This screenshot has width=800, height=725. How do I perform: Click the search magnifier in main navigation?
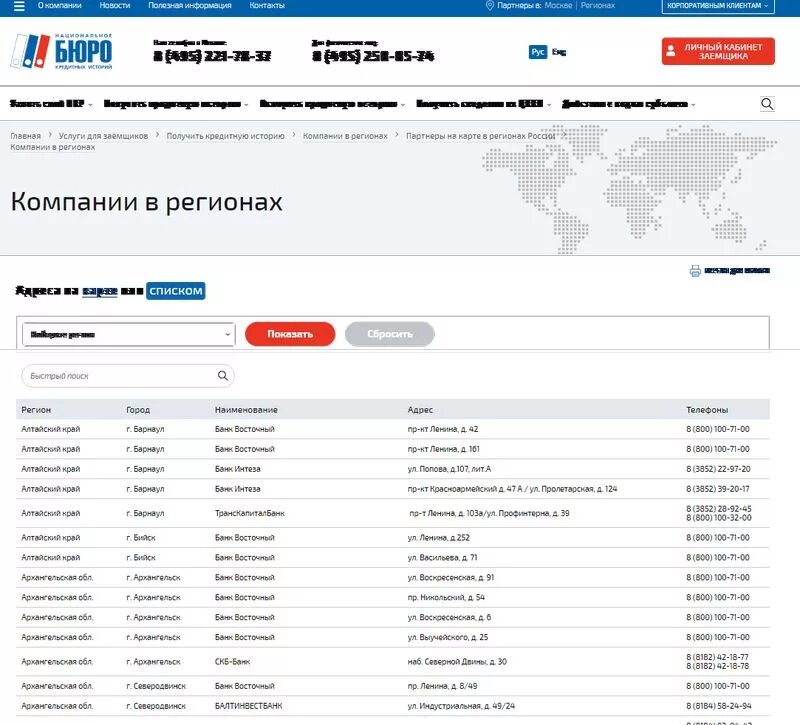click(767, 104)
